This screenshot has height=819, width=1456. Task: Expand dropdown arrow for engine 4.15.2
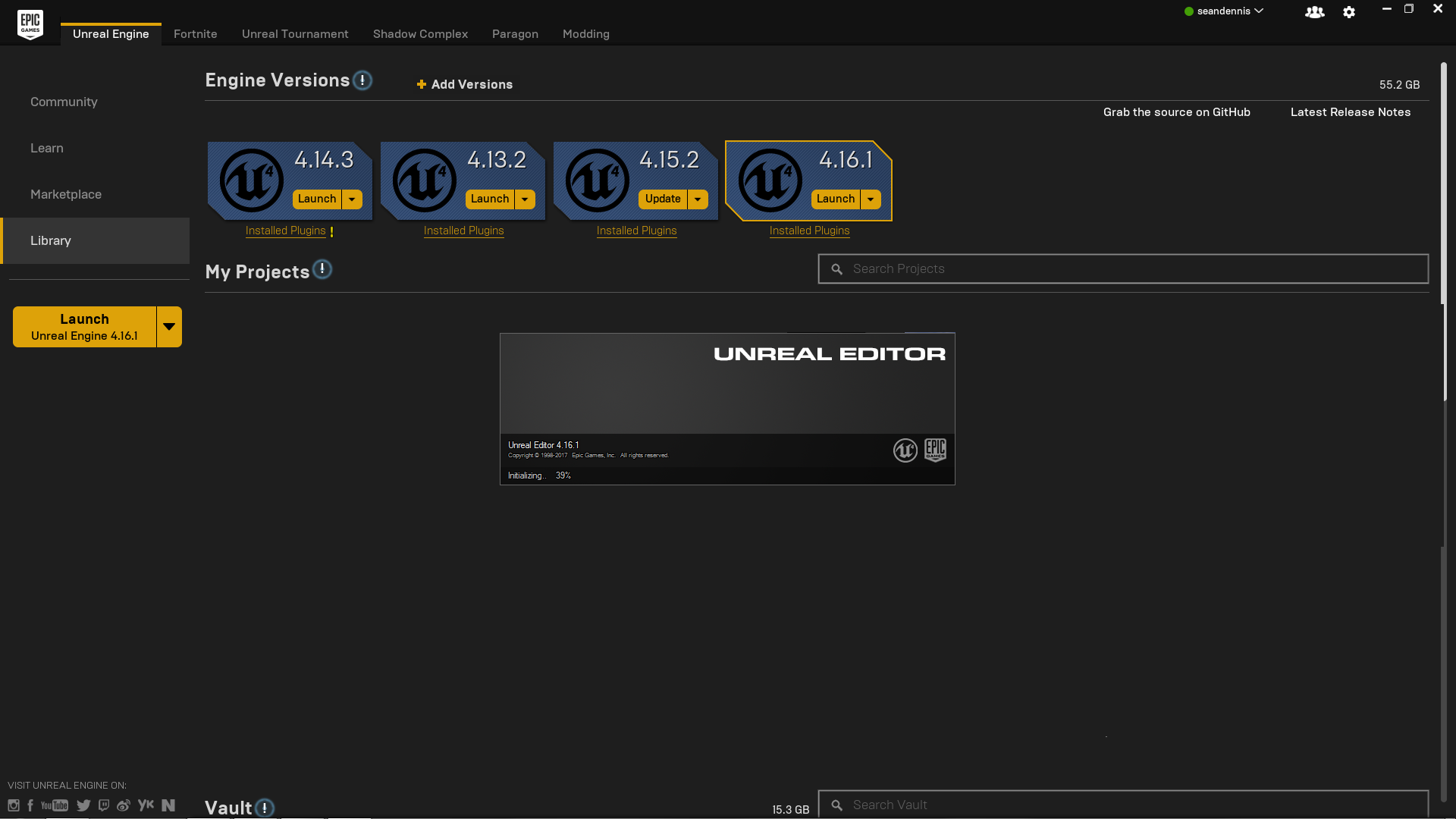pos(698,199)
